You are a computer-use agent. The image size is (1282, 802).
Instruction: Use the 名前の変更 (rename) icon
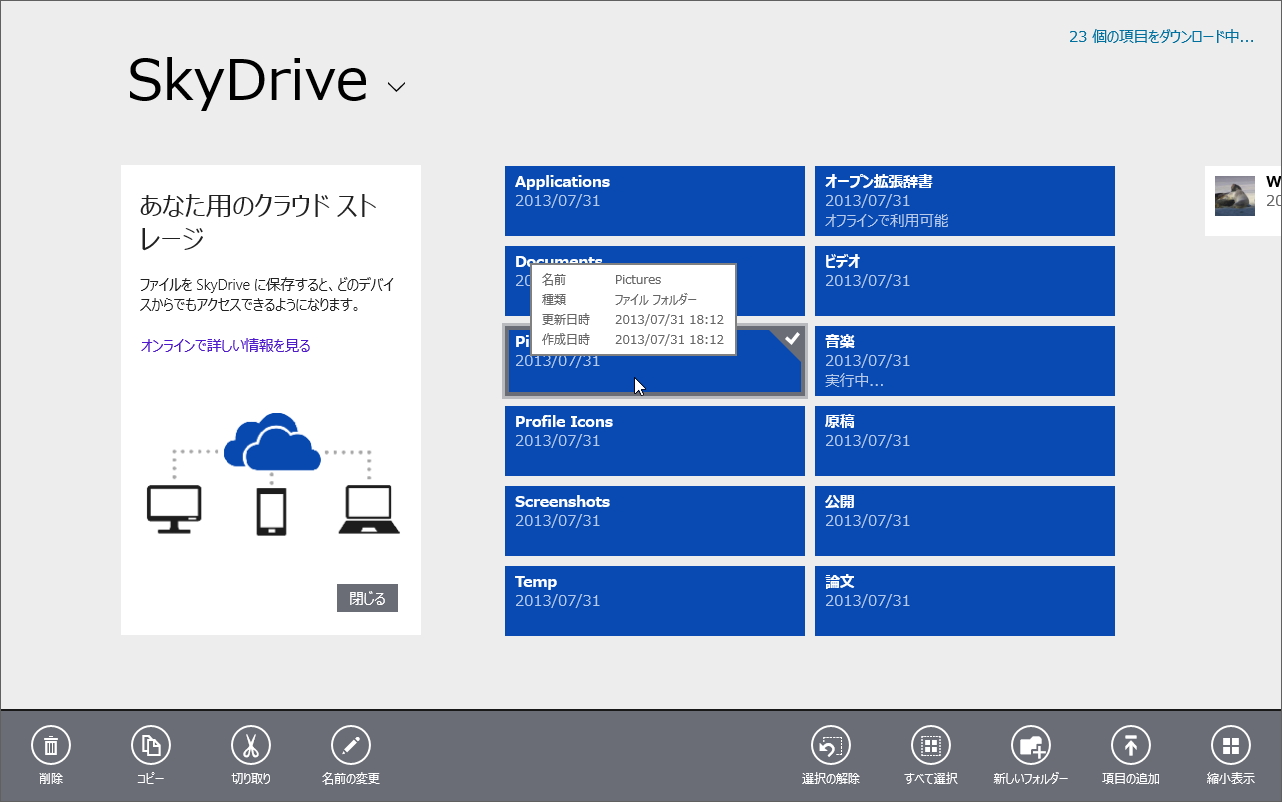pyautogui.click(x=350, y=745)
